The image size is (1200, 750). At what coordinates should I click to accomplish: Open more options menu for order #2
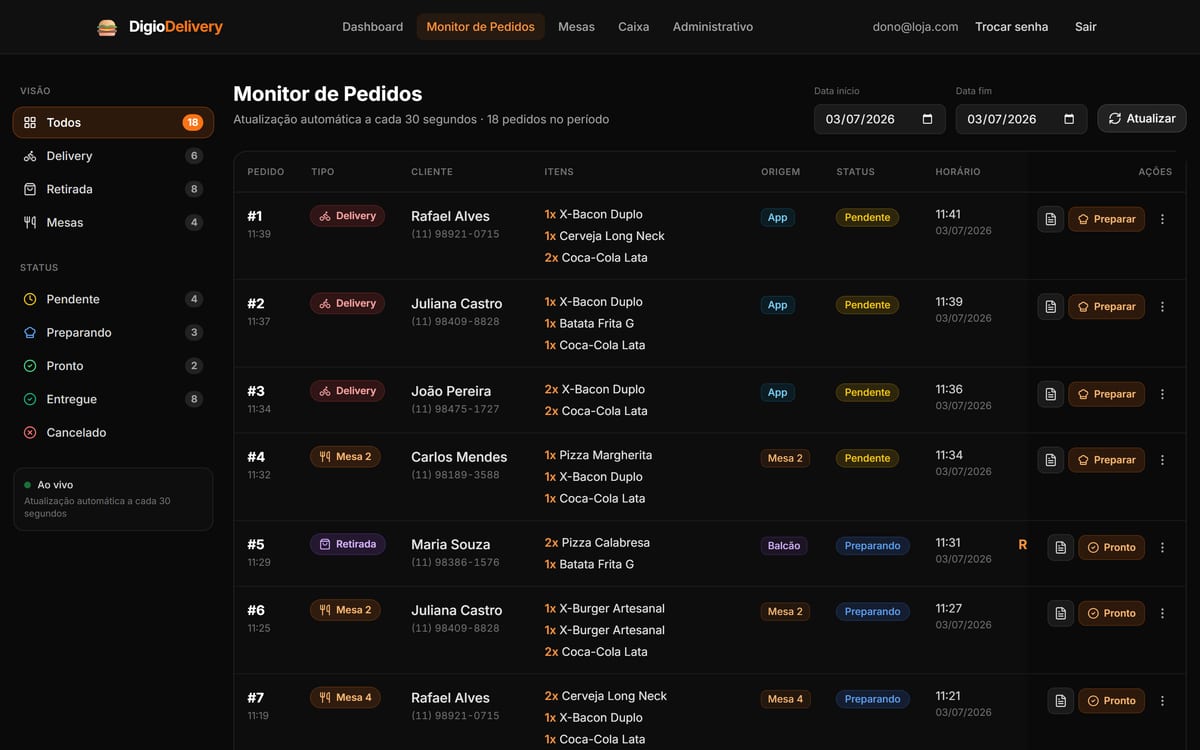(1162, 307)
